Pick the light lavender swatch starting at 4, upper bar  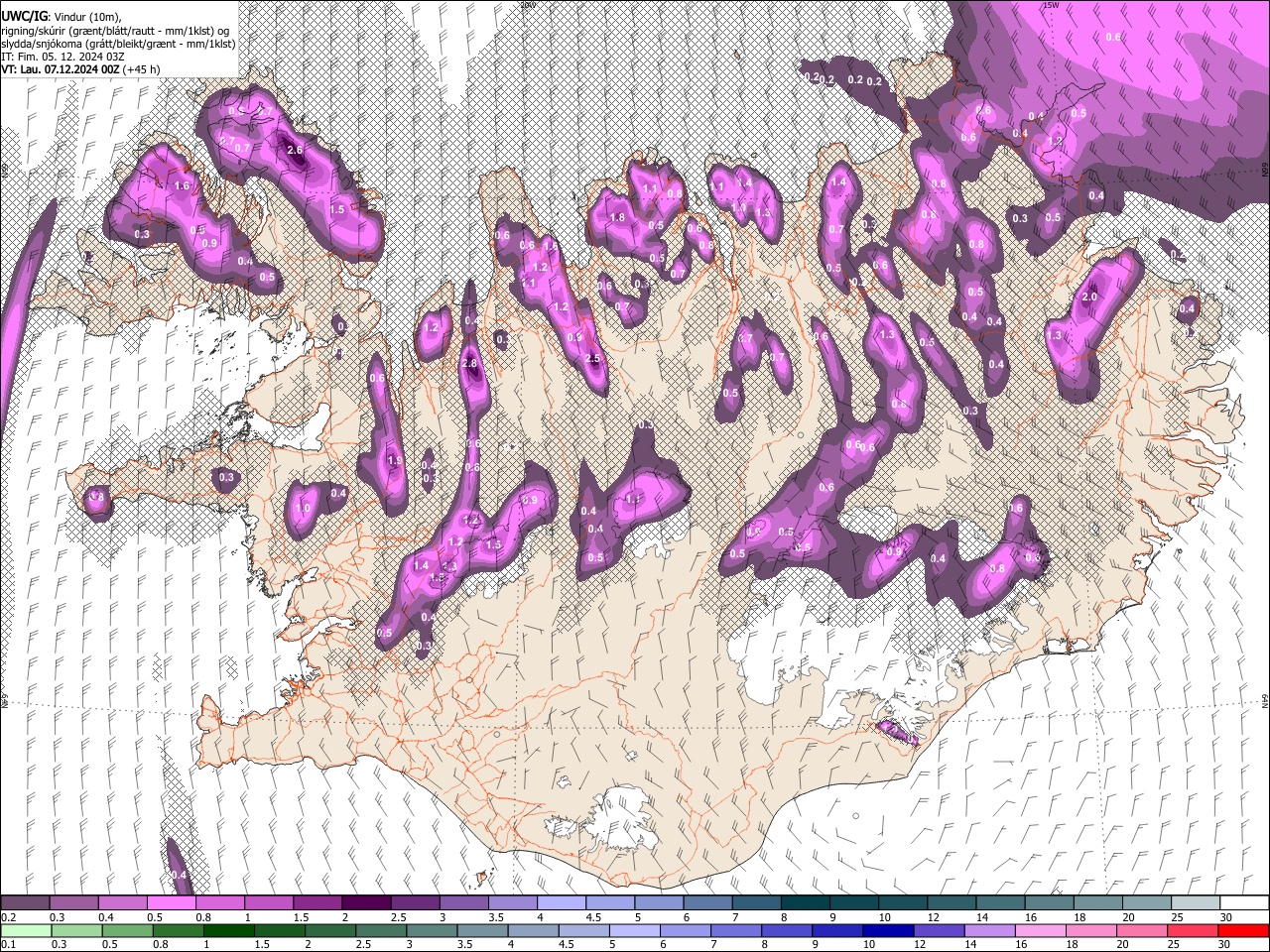(x=561, y=903)
